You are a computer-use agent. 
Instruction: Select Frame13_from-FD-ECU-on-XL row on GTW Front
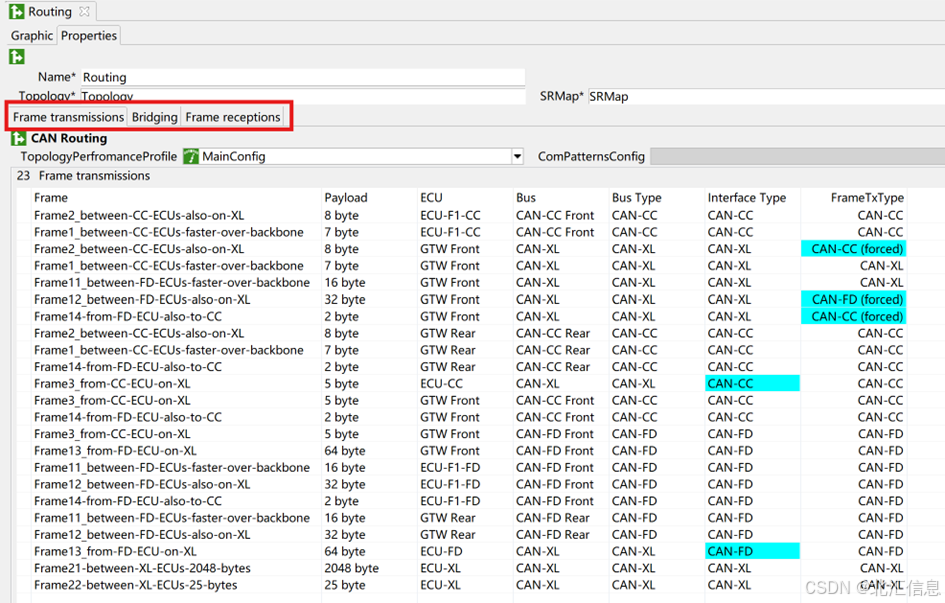pyautogui.click(x=469, y=451)
